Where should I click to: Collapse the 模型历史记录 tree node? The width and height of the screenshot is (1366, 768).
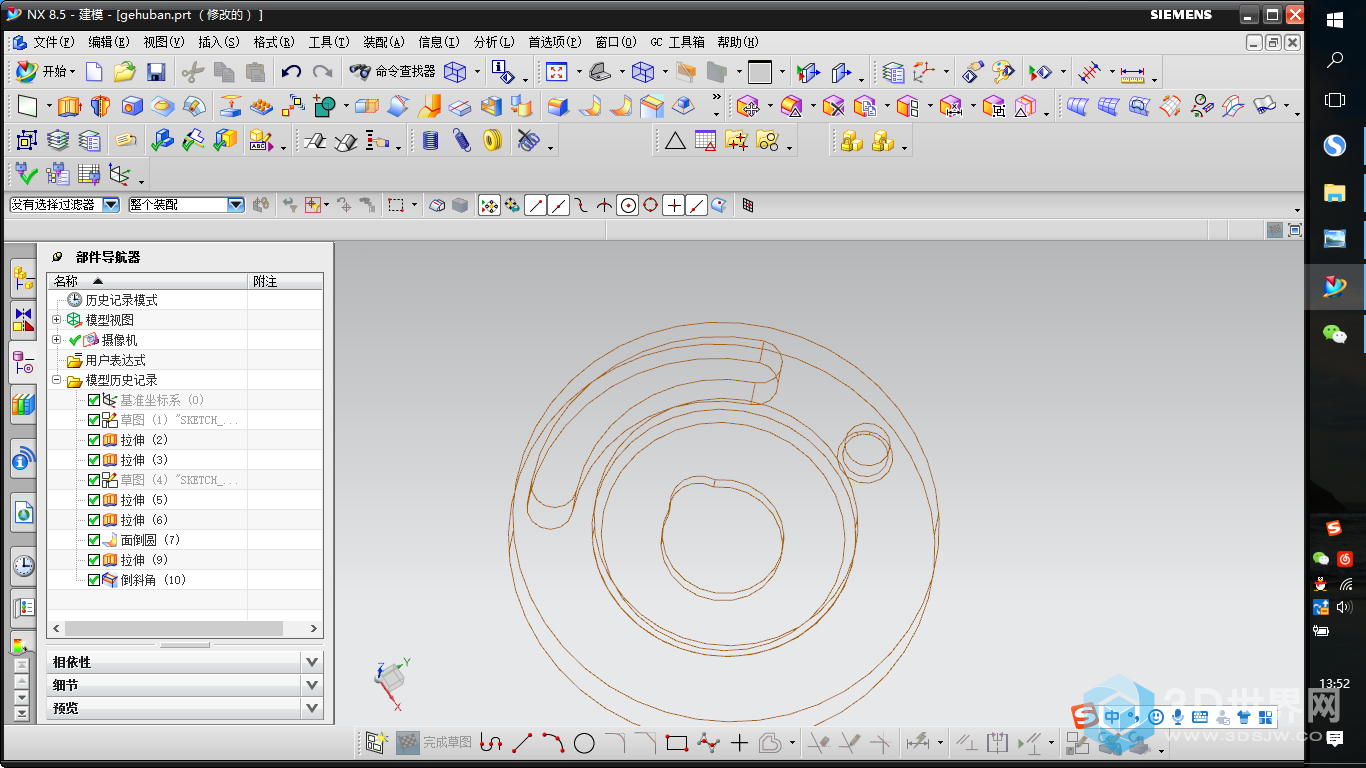click(x=57, y=380)
